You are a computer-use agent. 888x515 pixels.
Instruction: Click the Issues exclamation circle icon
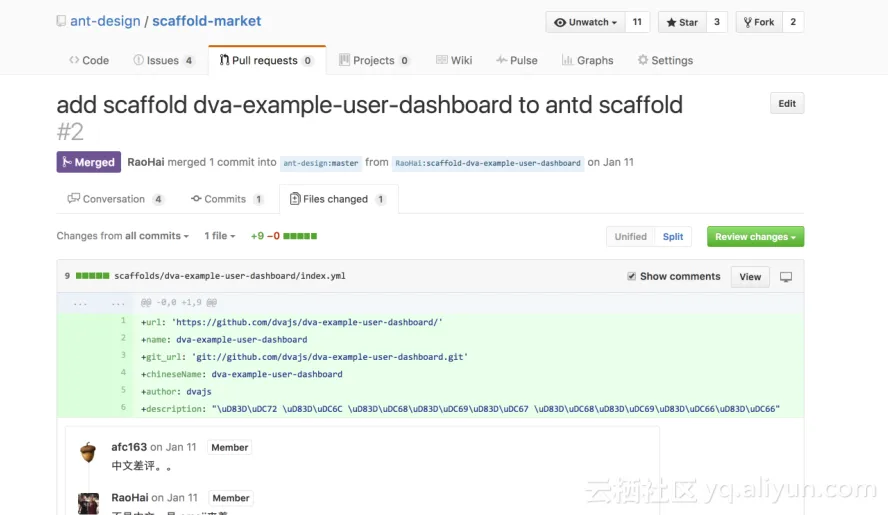pyautogui.click(x=138, y=59)
